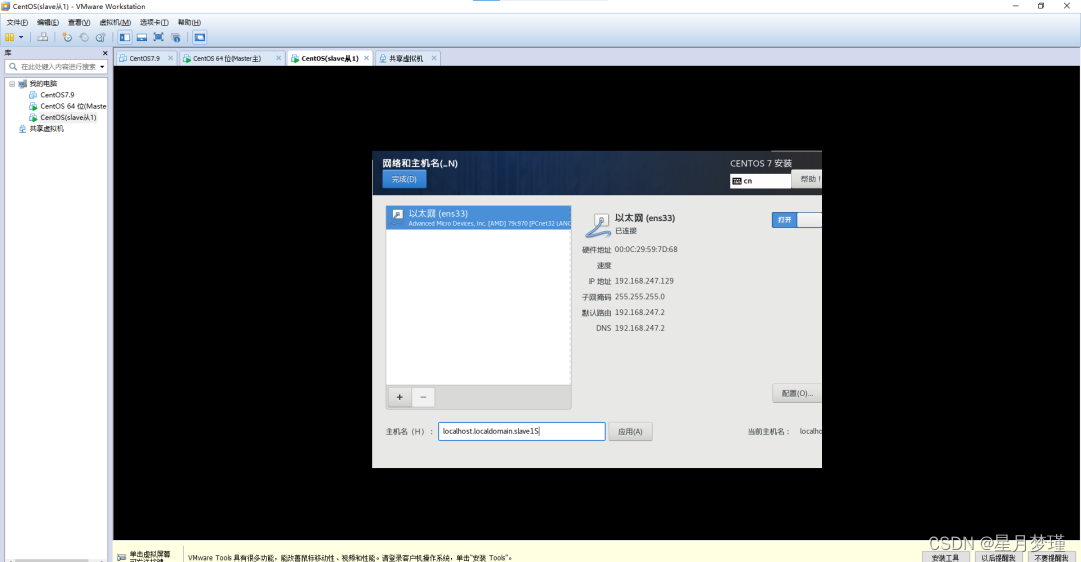Open the library search dropdown arrow
The image size is (1081, 562).
point(102,67)
